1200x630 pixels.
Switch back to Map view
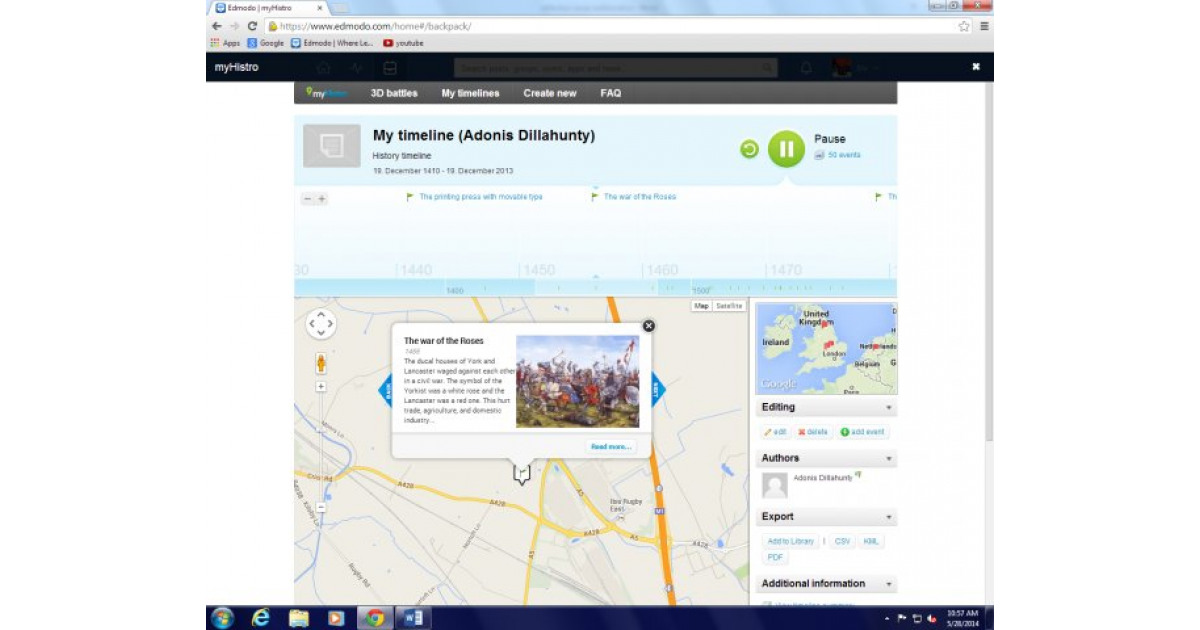tap(702, 305)
